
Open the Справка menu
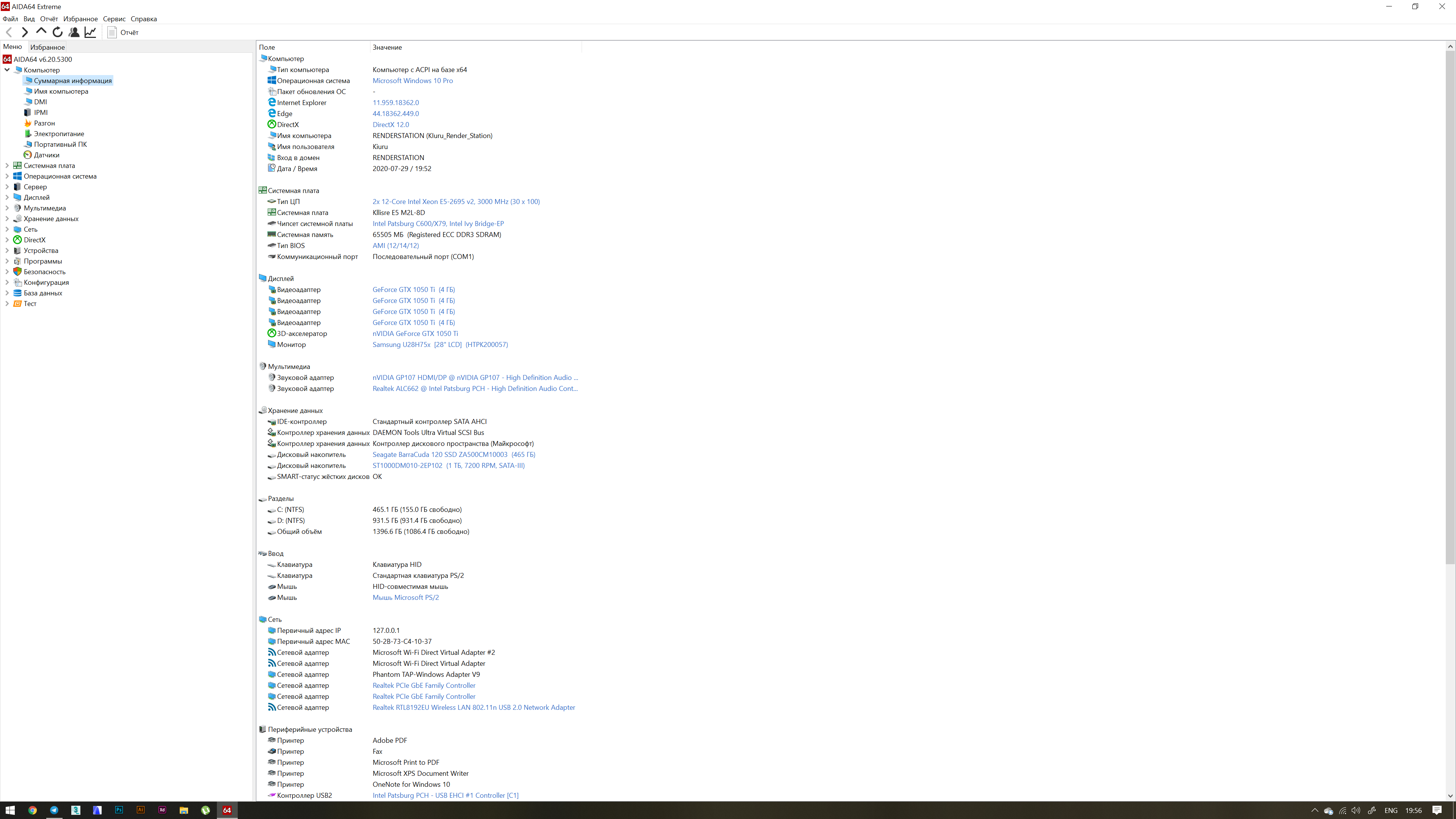pos(144,19)
